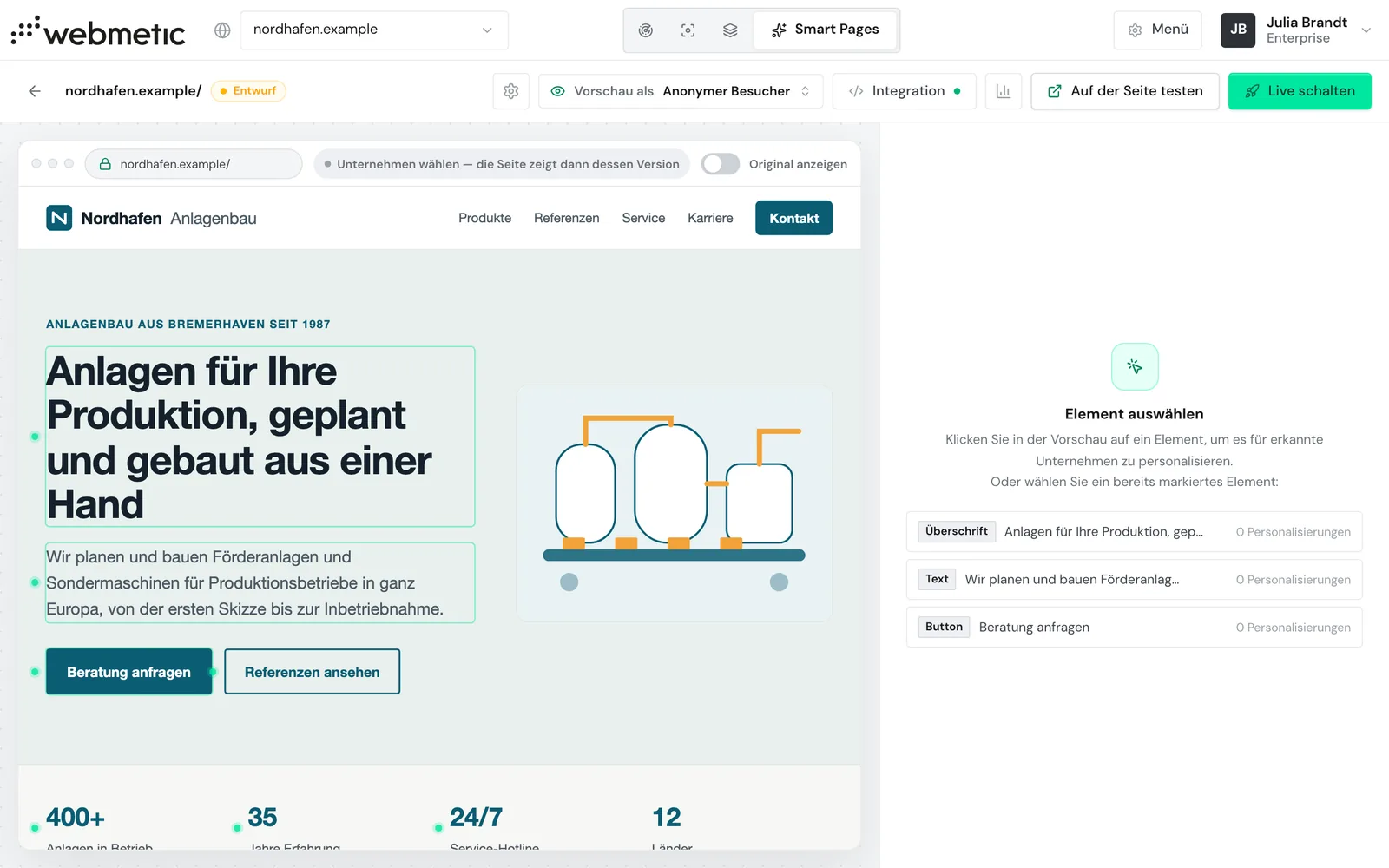Click the ANLAGENBAU AUS BREMERHAVEN SEIT 1987 label
This screenshot has width=1389, height=868.
(x=188, y=324)
